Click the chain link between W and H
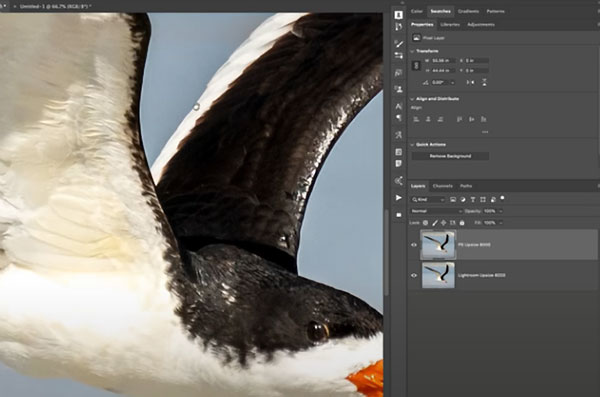This screenshot has width=600, height=397. coord(416,65)
